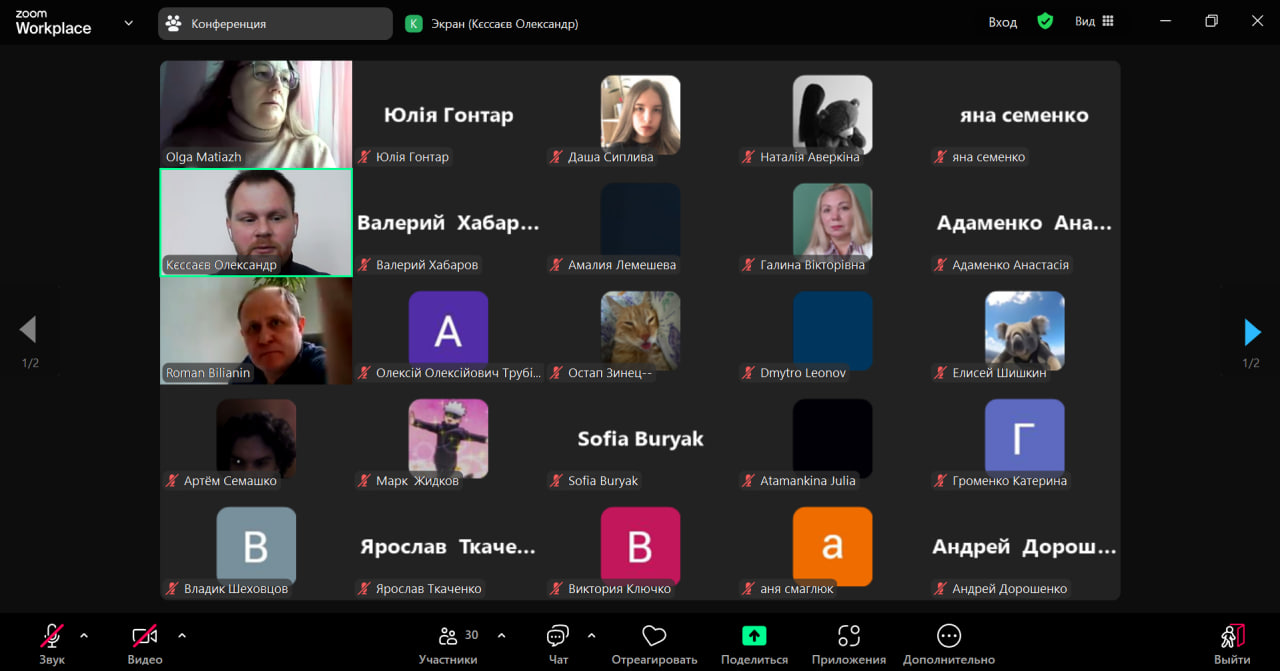1280x671 pixels.
Task: Click muted mic icon beside Адаменко Анастасія
Action: [x=940, y=265]
